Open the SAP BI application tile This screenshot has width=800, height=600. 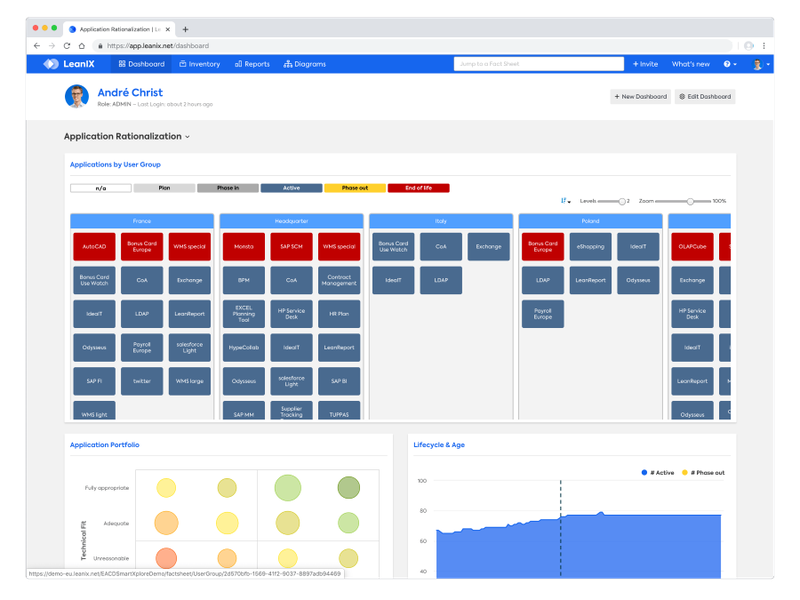pos(339,381)
